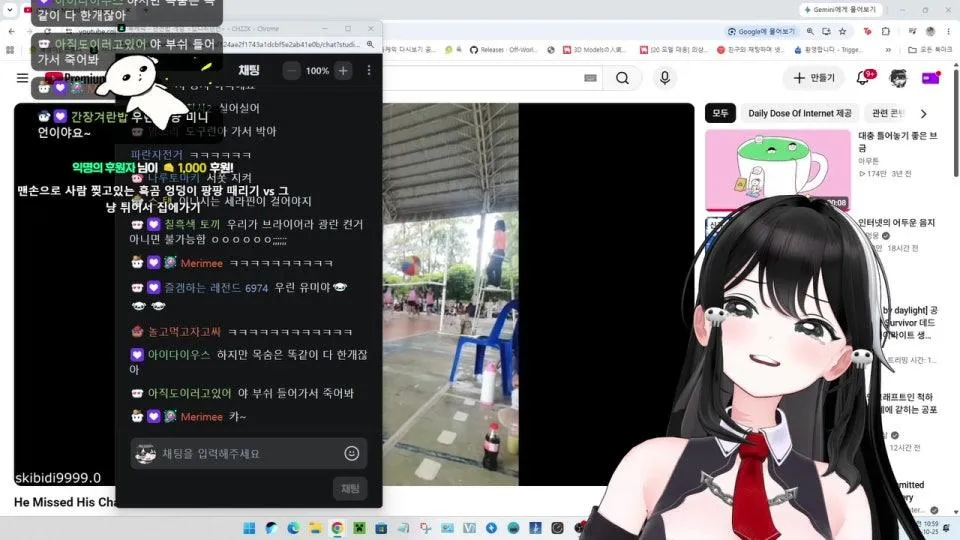
Task: Select the Daily Dose Of Internet 제공 chip
Action: (x=800, y=113)
